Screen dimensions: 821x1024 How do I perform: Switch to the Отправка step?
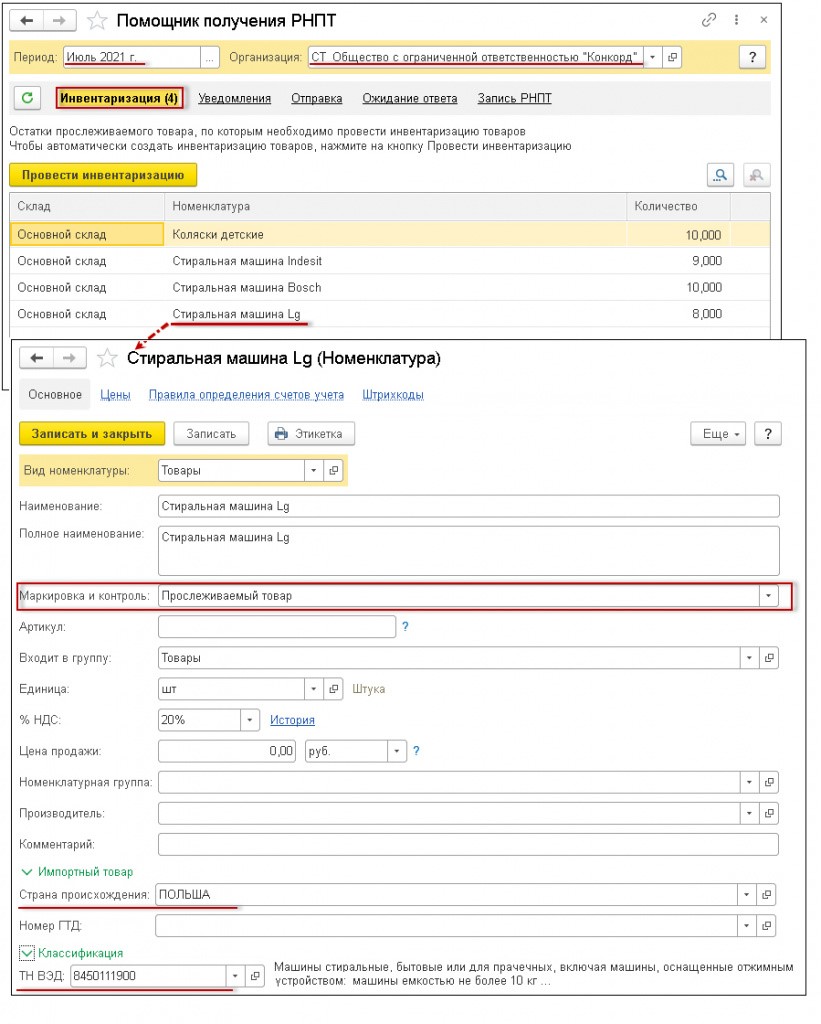[317, 98]
